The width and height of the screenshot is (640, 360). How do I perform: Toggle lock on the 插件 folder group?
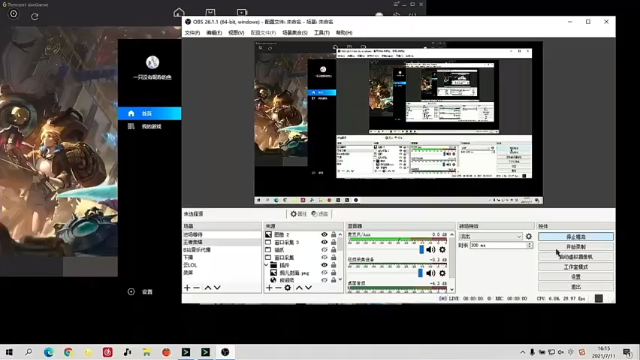[x=333, y=265]
